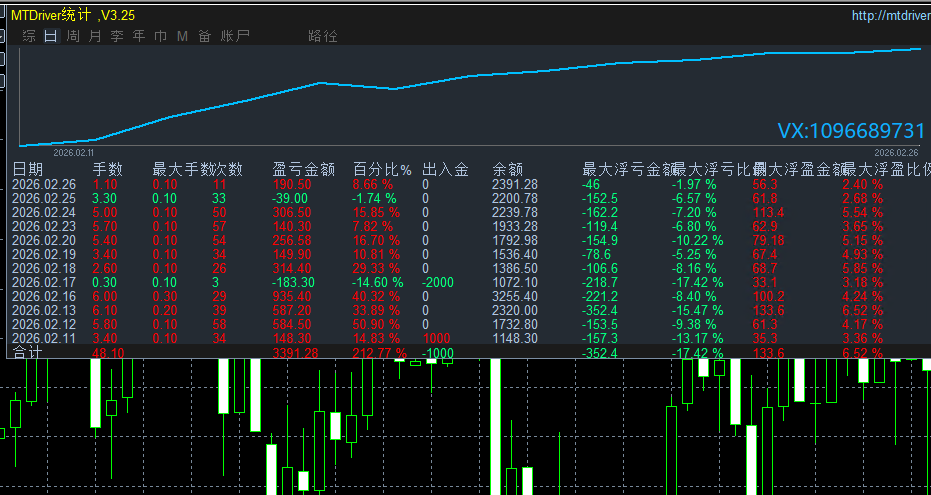Open the http://mtdriver website link
This screenshot has height=495, width=931.
coord(890,15)
